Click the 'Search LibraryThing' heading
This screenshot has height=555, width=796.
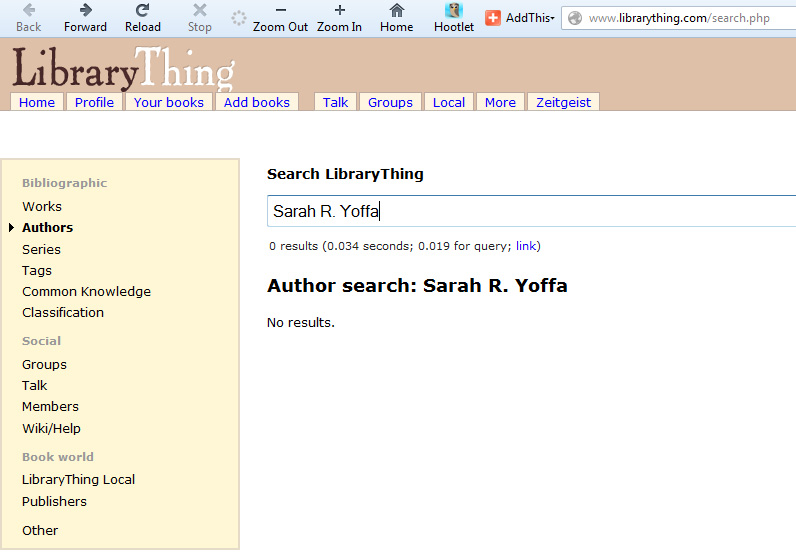(x=345, y=174)
